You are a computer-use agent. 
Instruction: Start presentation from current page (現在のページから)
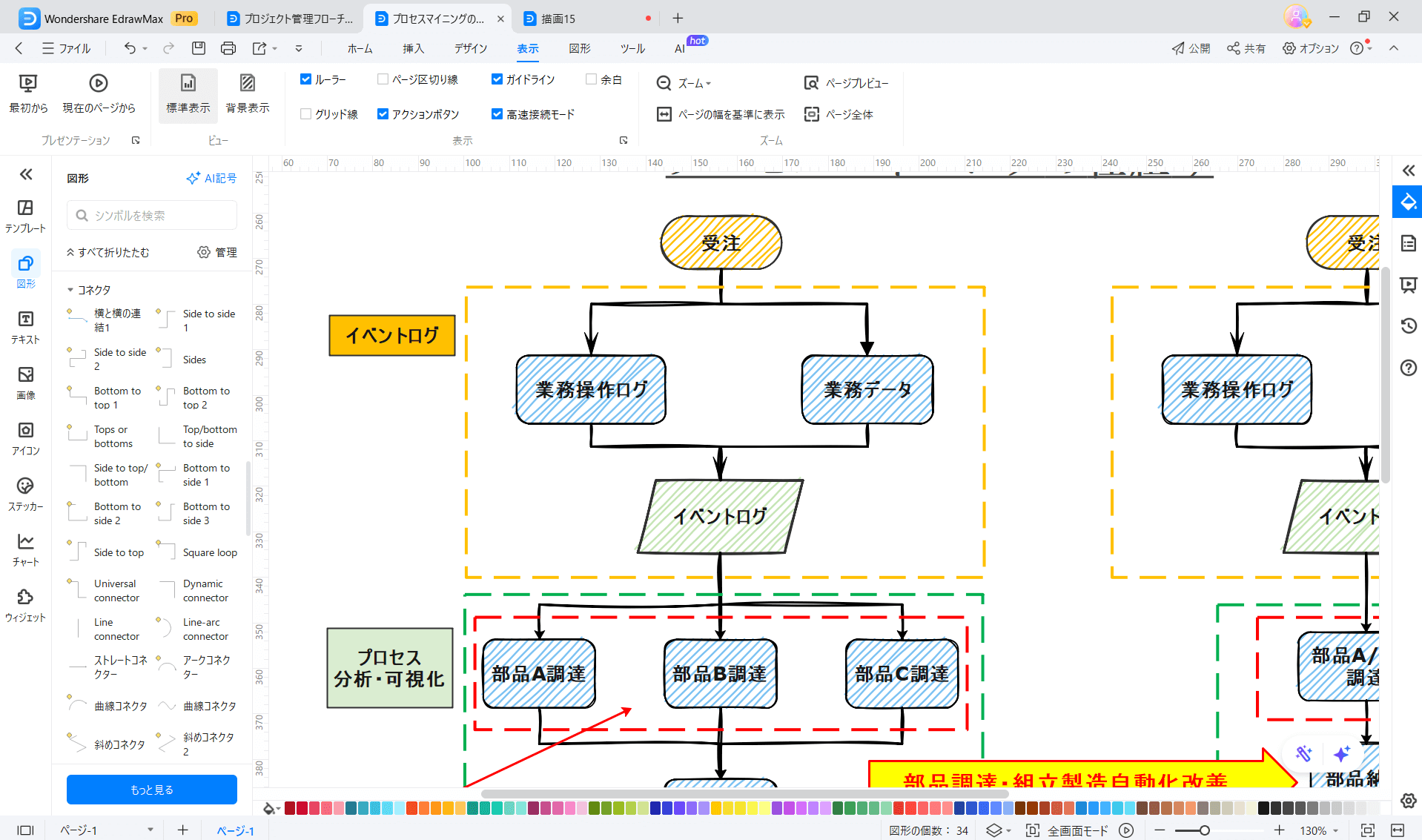[x=99, y=93]
